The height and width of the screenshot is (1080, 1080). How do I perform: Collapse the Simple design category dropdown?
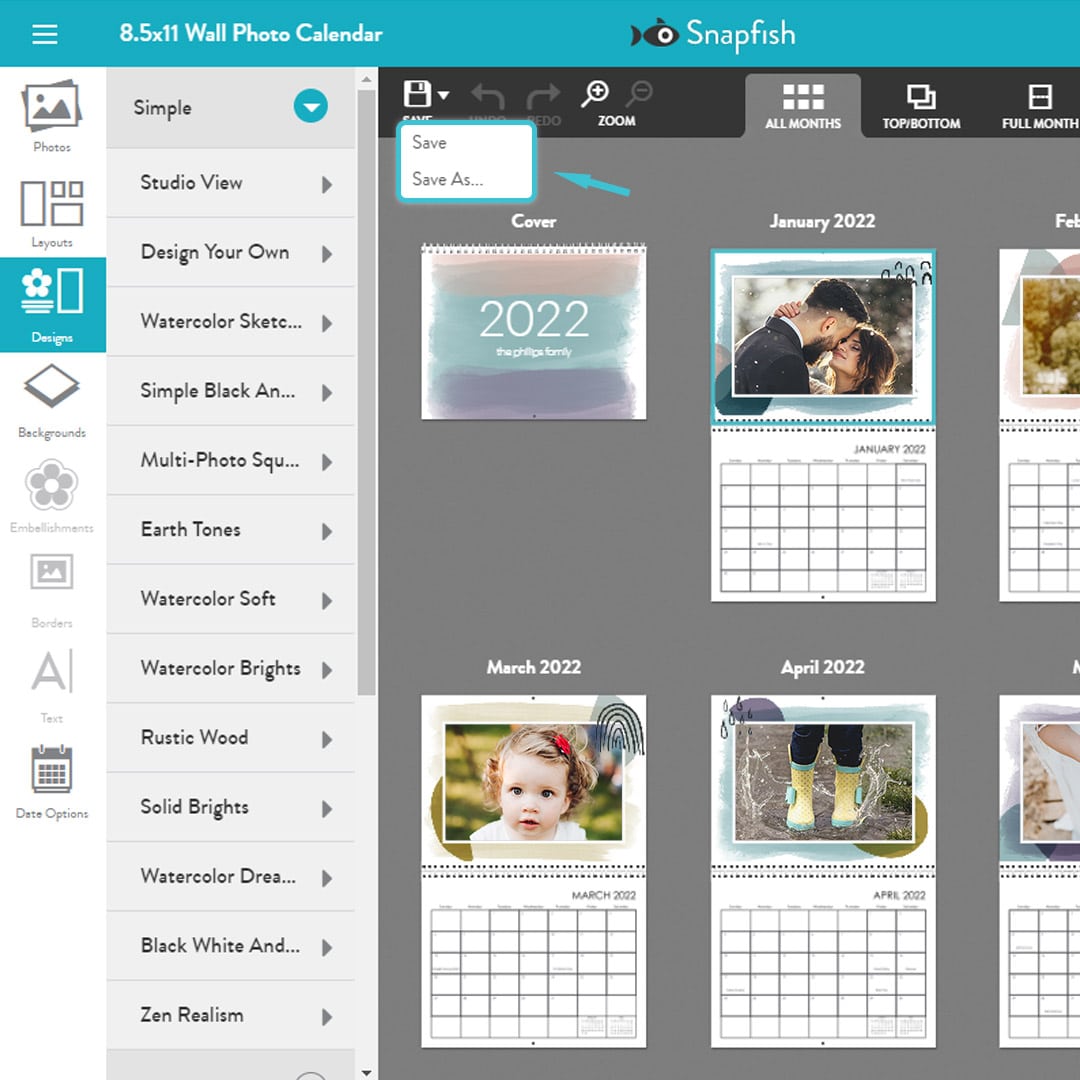pos(310,107)
